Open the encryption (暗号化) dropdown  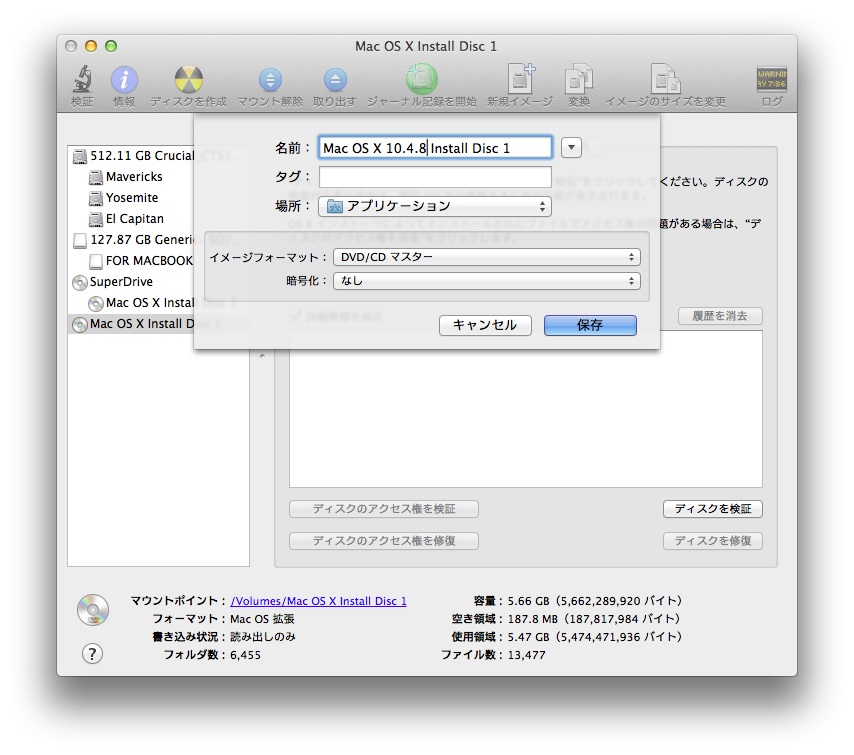[487, 281]
